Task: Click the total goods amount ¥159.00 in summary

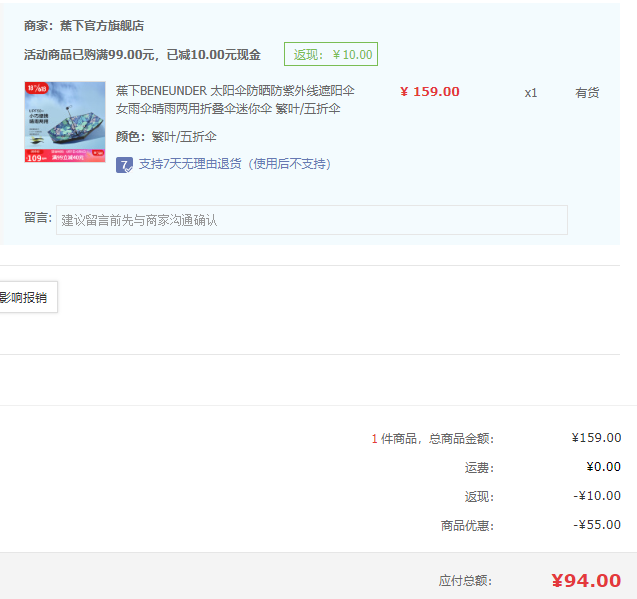Action: click(596, 438)
